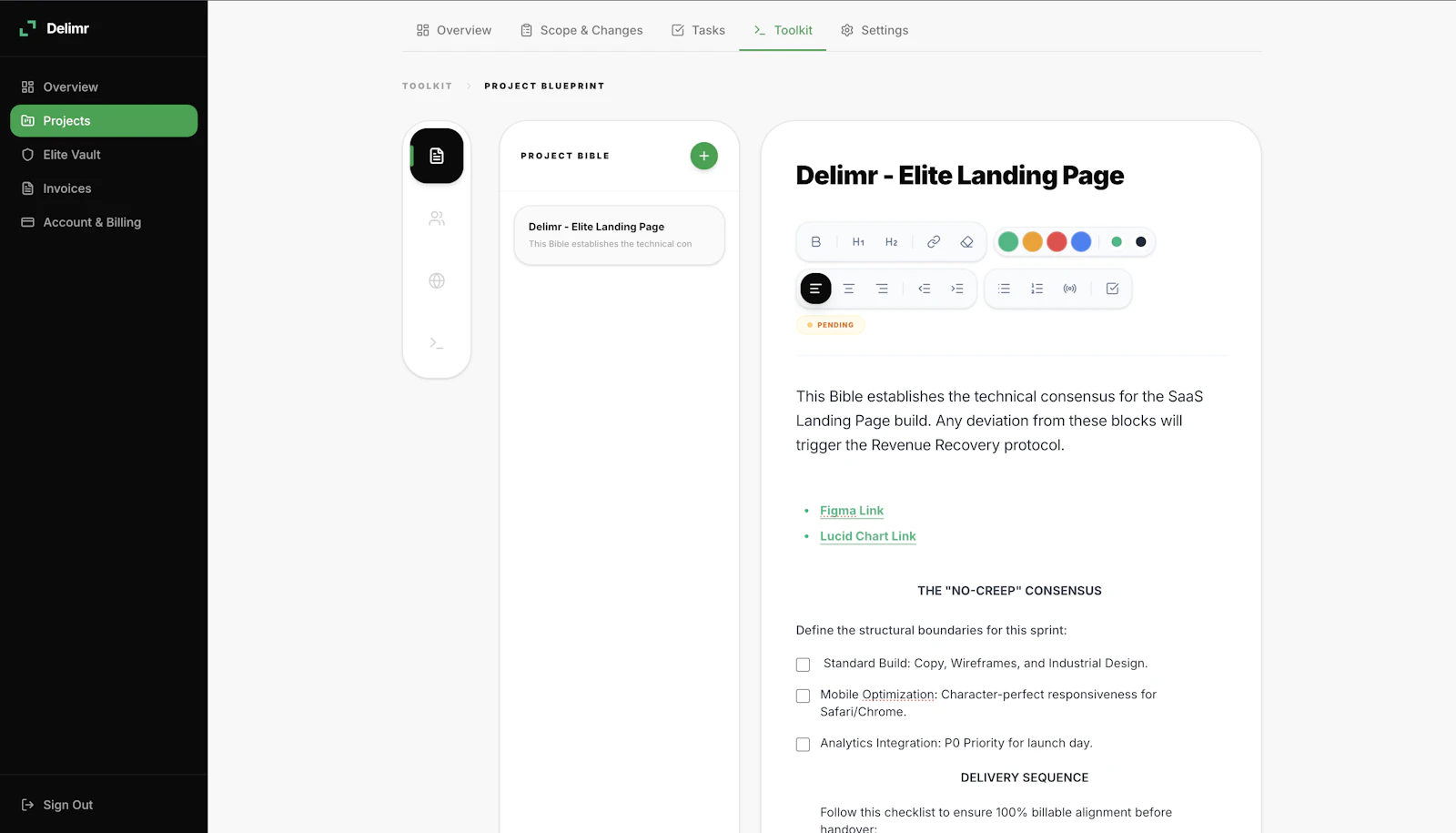Check the Analytics Integration checkbox
This screenshot has width=1456, height=833.
803,745
